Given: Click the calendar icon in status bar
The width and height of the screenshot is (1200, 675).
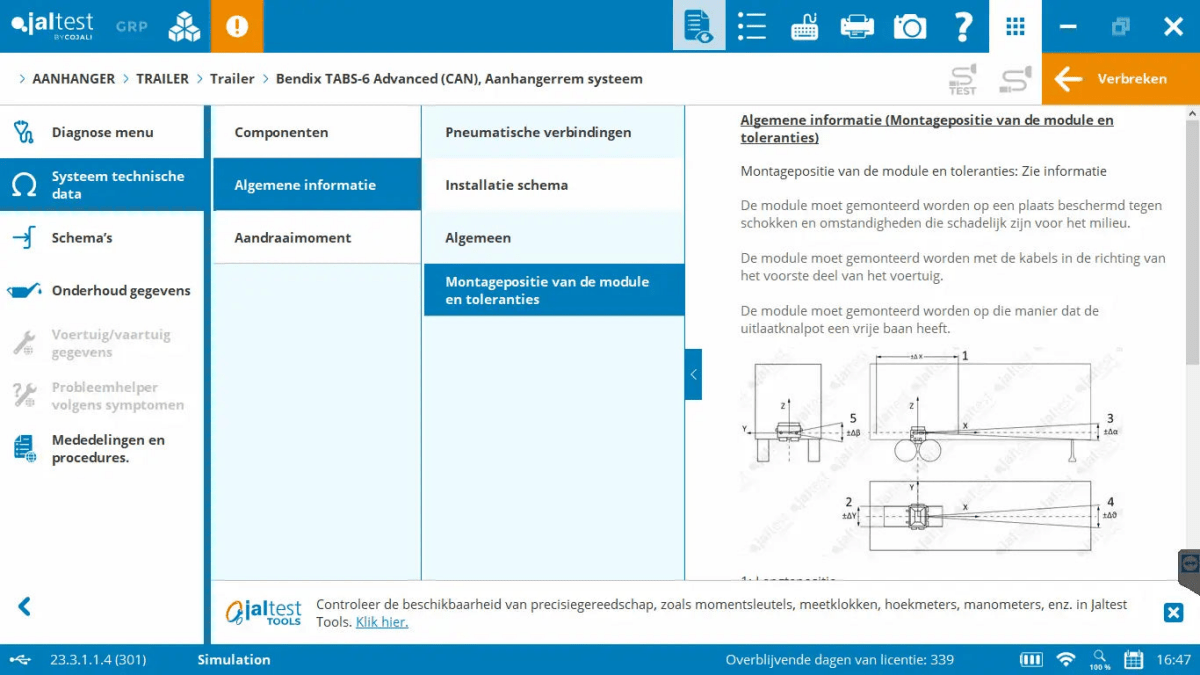Looking at the screenshot, I should click(x=1133, y=660).
